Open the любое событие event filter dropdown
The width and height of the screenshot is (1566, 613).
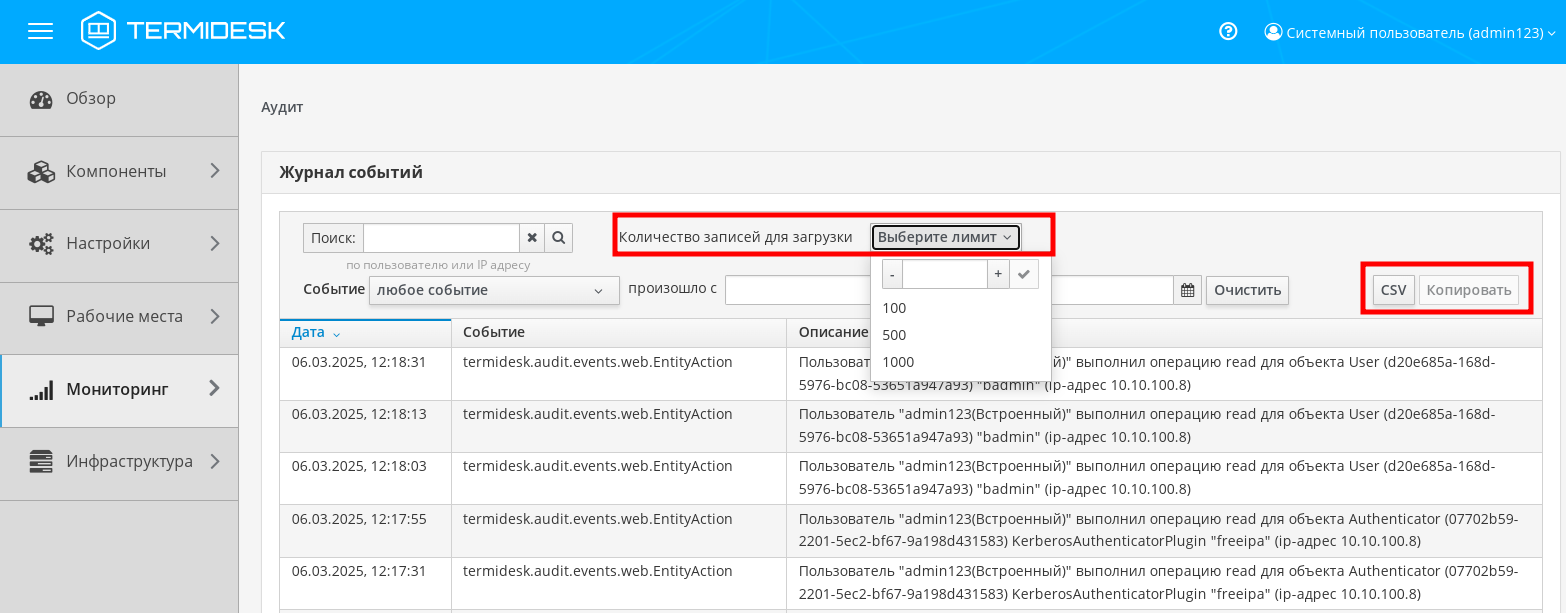pos(493,290)
